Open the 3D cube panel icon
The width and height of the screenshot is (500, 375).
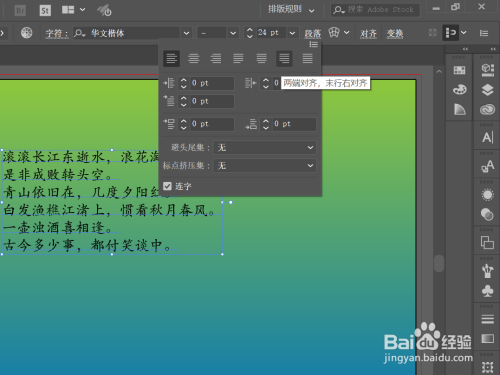(x=487, y=69)
